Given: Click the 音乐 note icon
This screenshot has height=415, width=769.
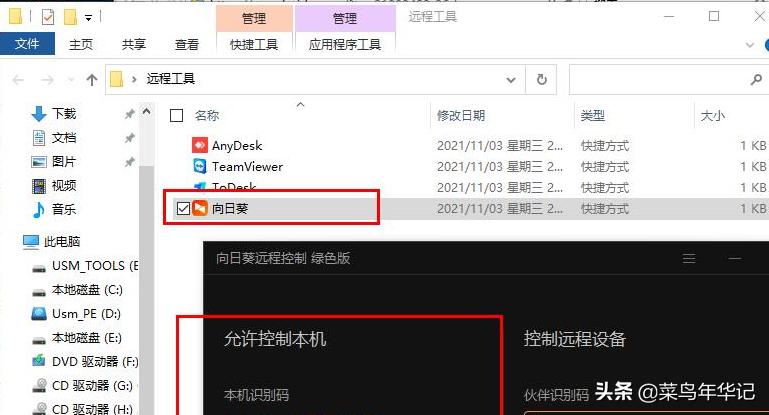Looking at the screenshot, I should coord(39,210).
